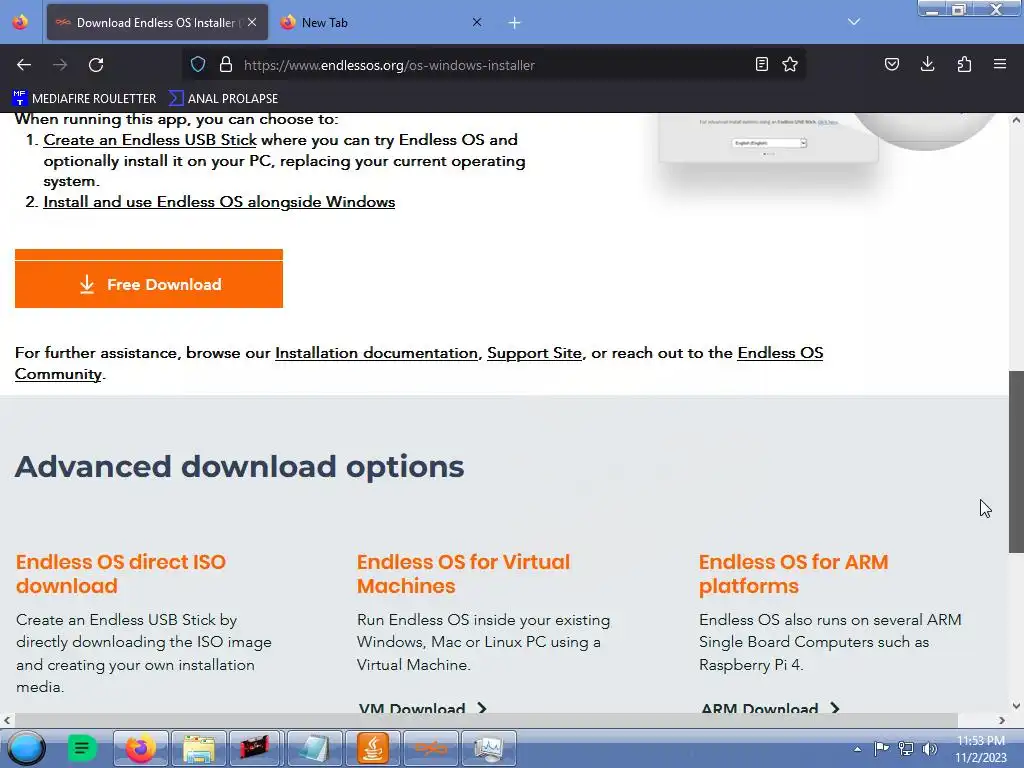Open the Downloads toolbar icon
This screenshot has height=768, width=1024.
(927, 65)
